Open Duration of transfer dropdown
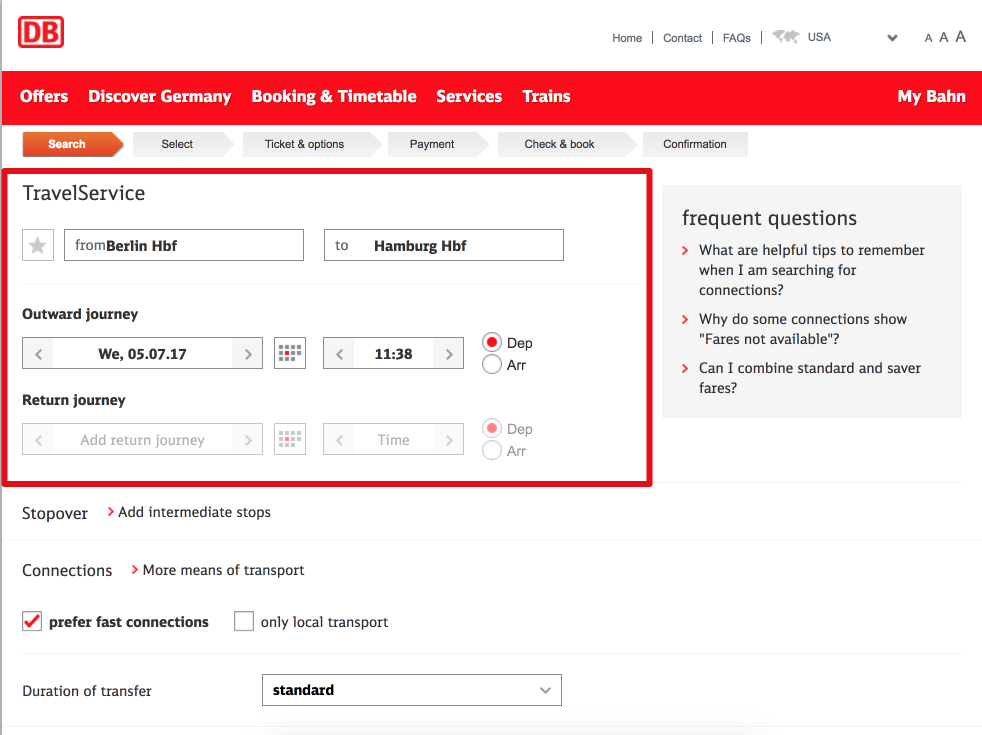The height and width of the screenshot is (735, 982). point(411,690)
